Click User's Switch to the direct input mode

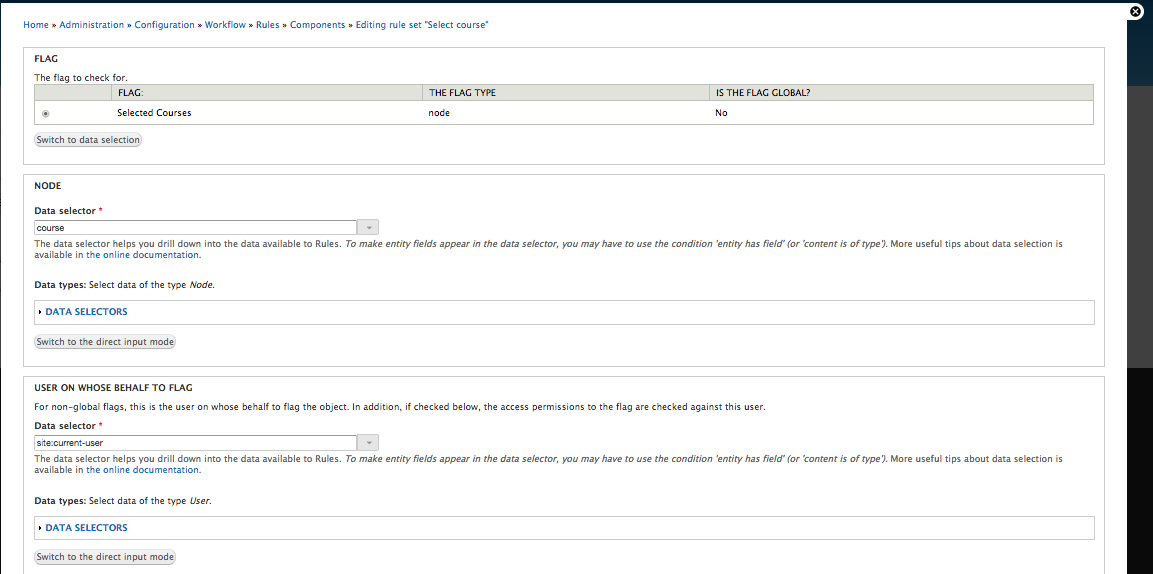[x=105, y=557]
